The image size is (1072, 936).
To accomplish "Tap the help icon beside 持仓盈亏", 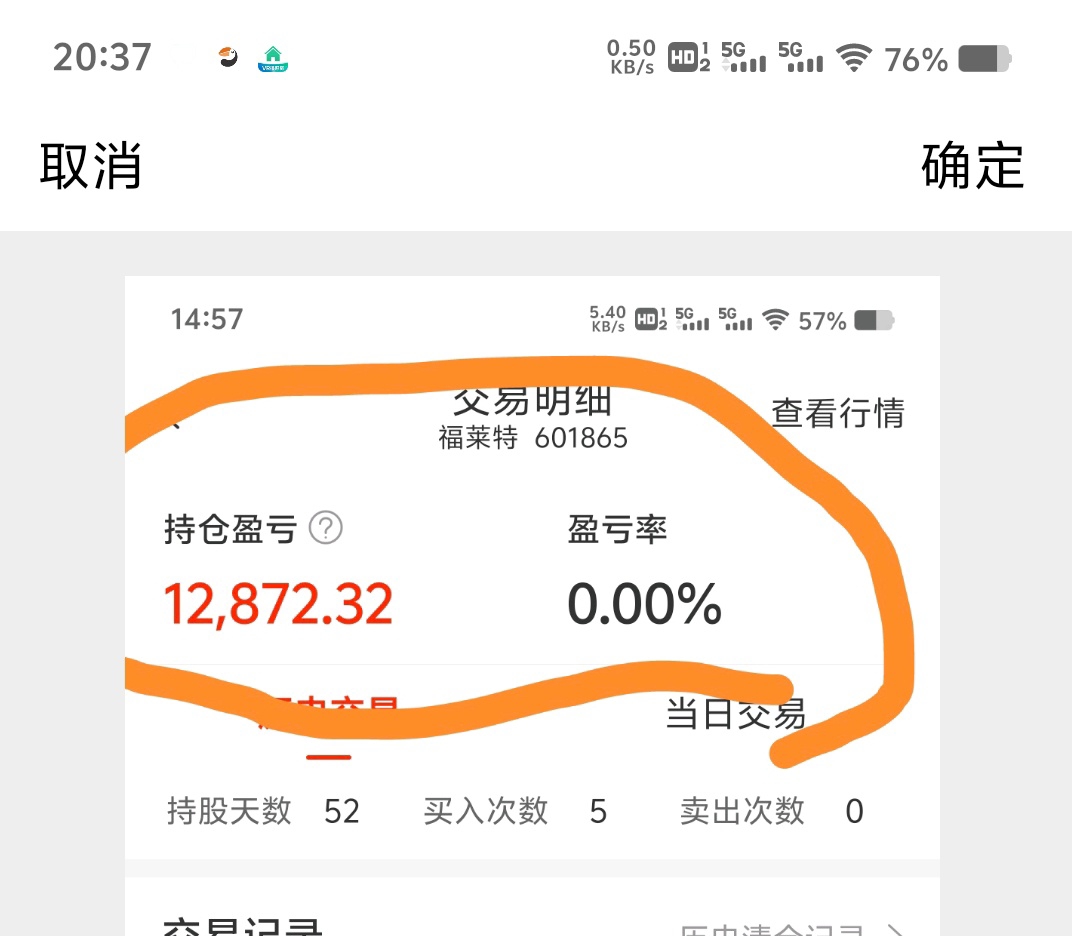I will [325, 528].
